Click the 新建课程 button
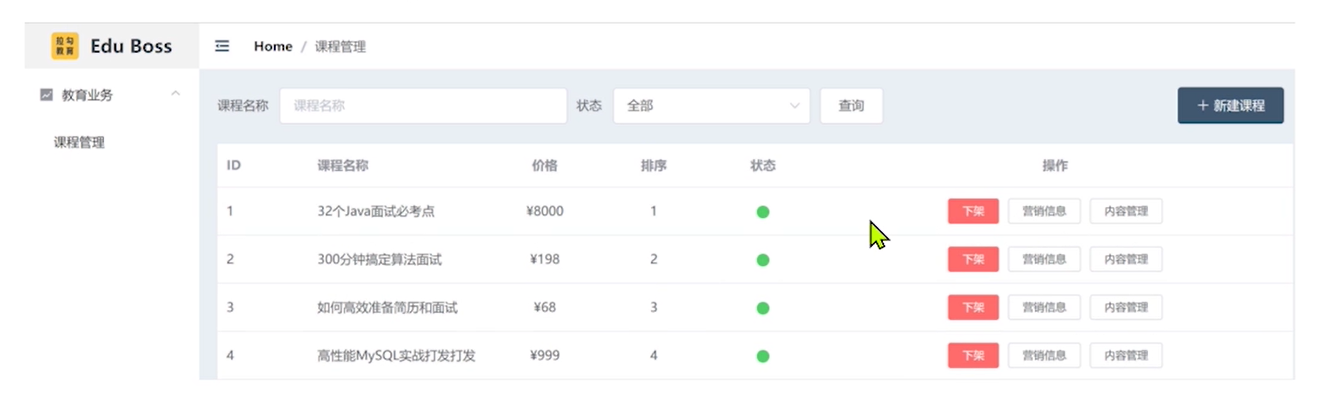Viewport: 1319px width, 400px height. tap(1231, 105)
